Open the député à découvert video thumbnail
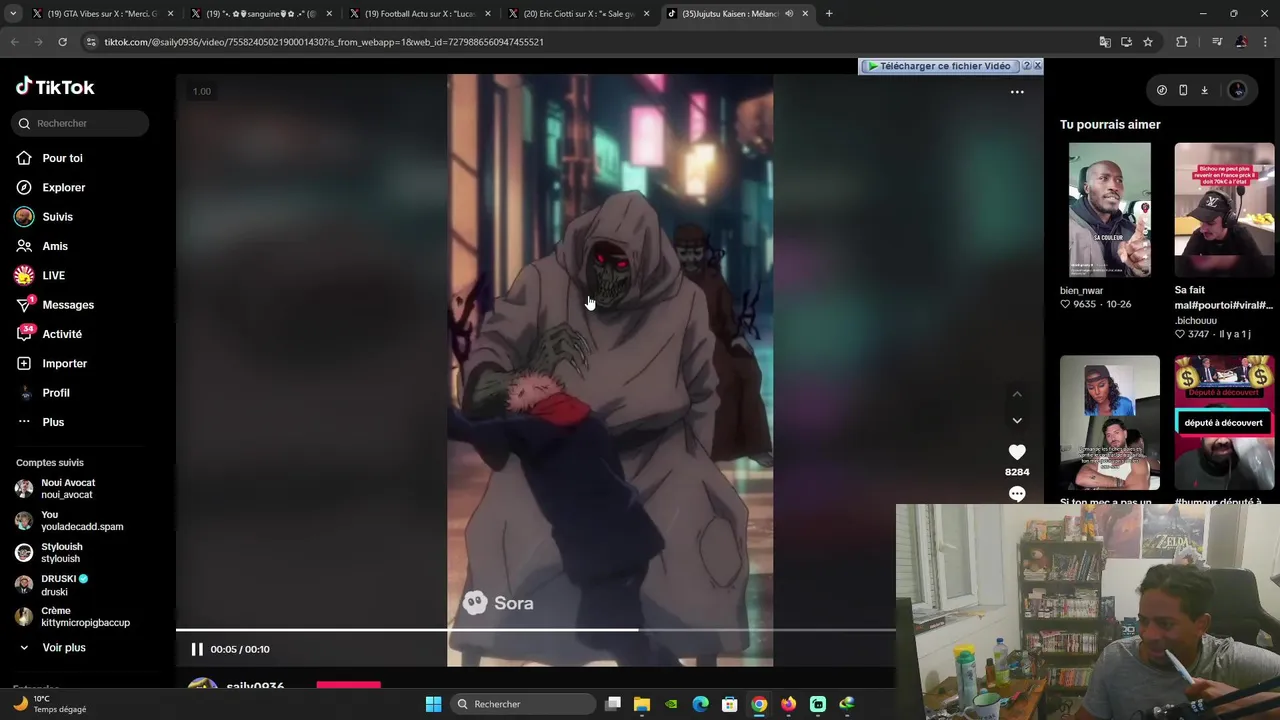Screen dimensions: 1280x720 (1224, 422)
